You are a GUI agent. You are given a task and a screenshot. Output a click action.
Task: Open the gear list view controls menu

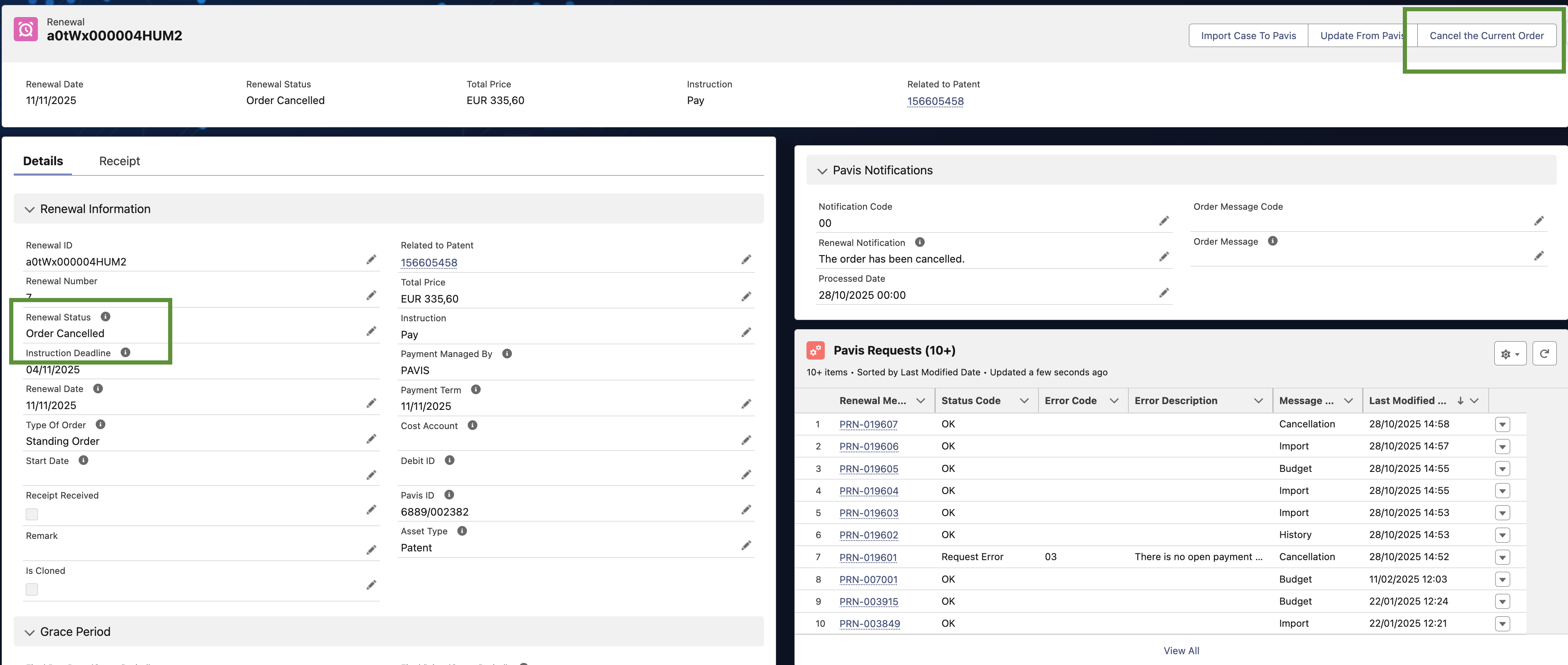click(x=1510, y=353)
